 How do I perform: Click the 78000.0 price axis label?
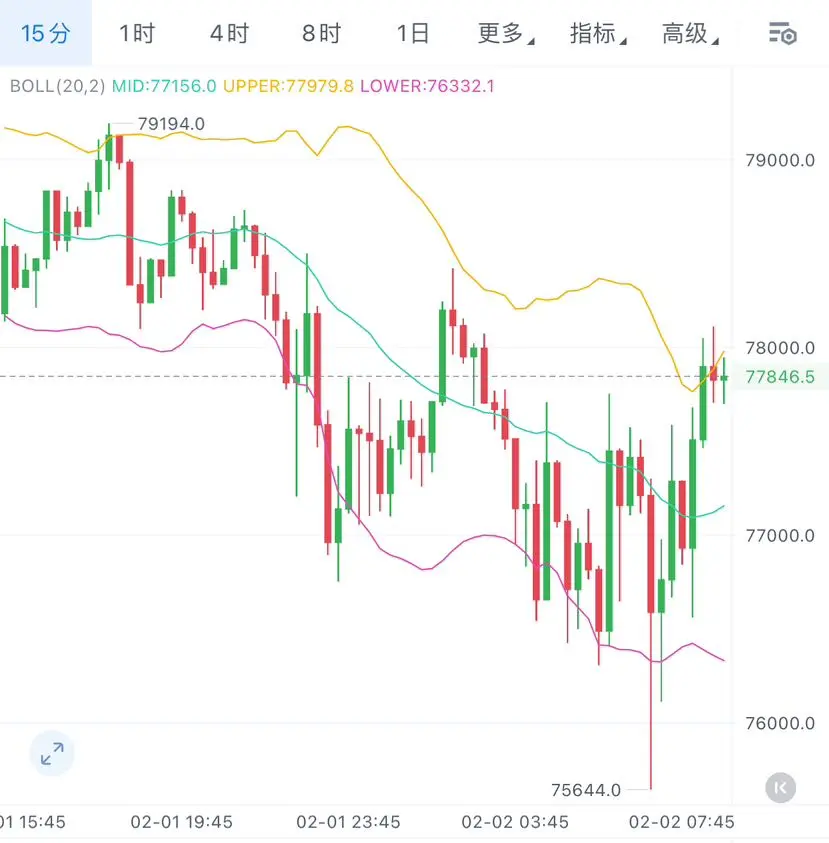[x=780, y=348]
